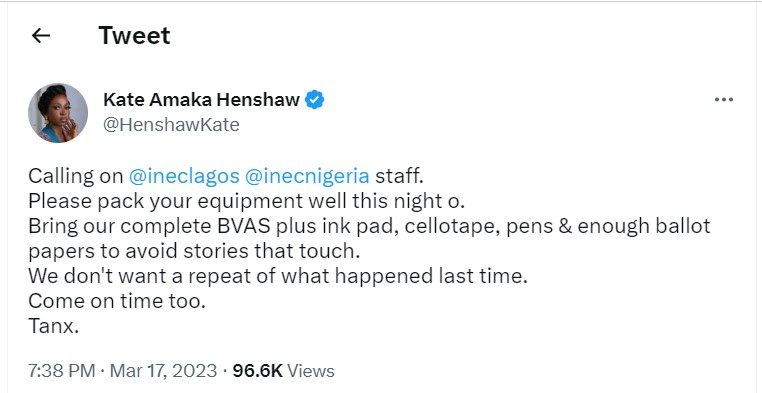
Task: Open the @ineclagos mention
Action: (x=184, y=175)
